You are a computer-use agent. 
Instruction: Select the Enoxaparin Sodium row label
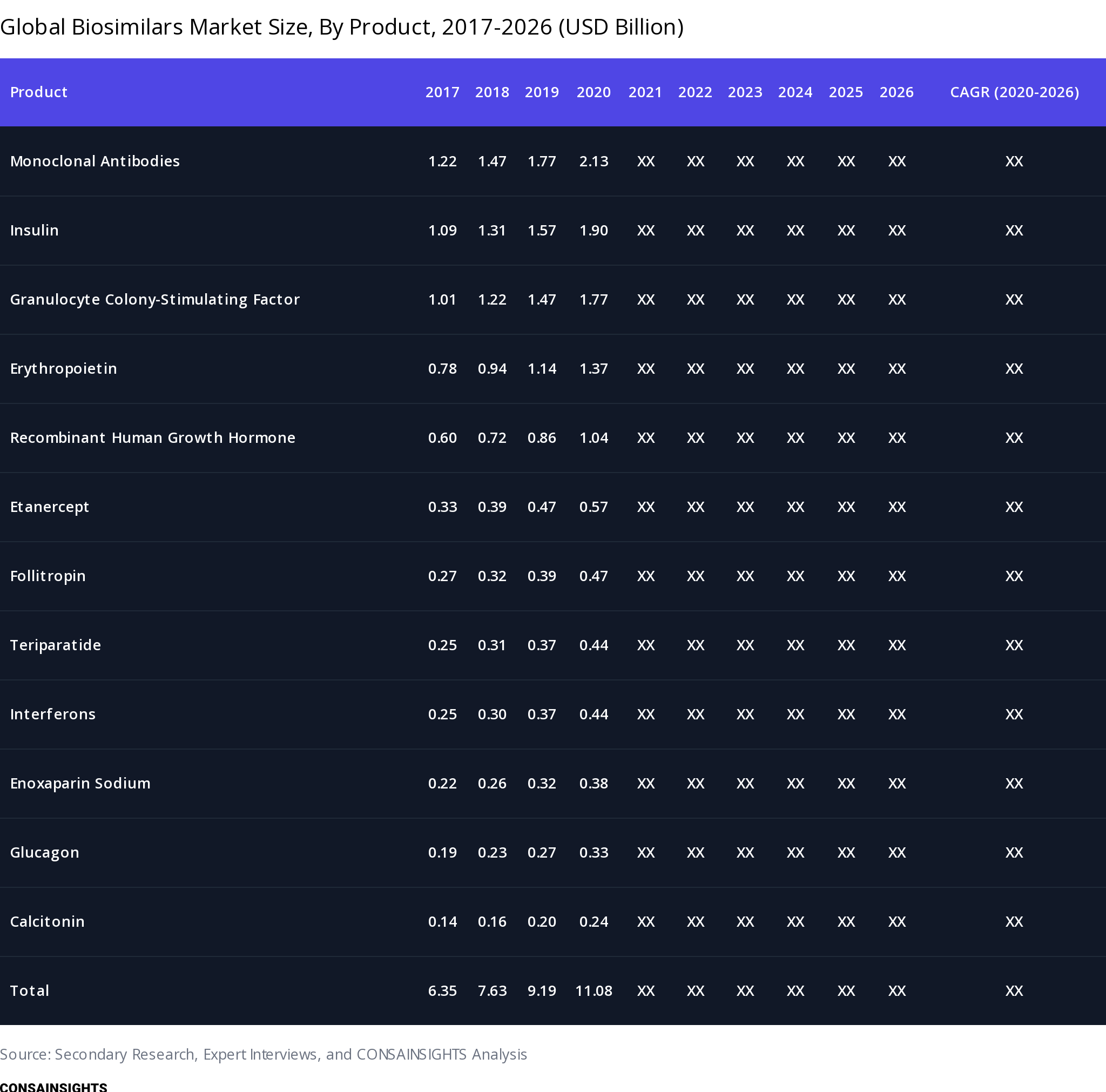click(x=80, y=783)
